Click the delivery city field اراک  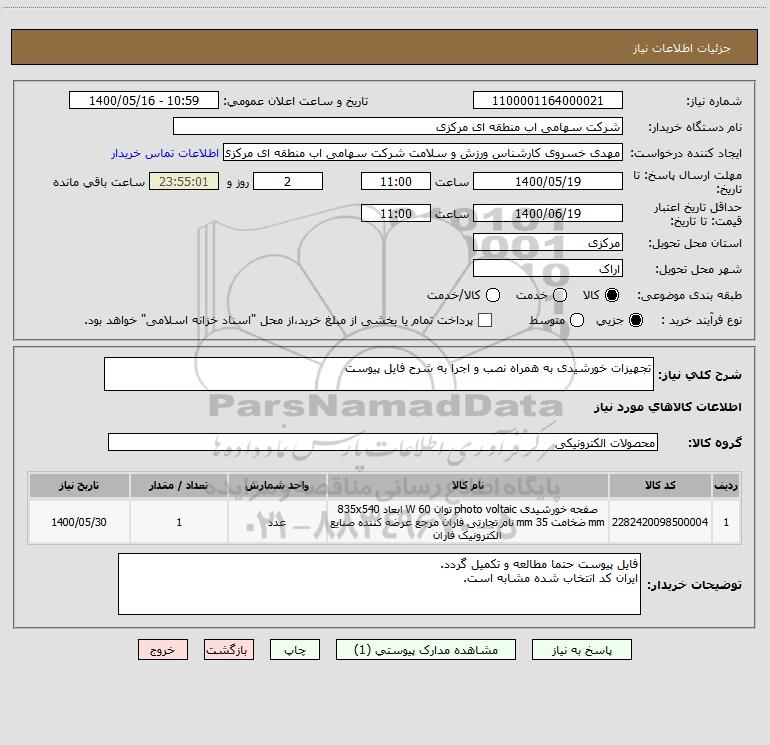548,268
